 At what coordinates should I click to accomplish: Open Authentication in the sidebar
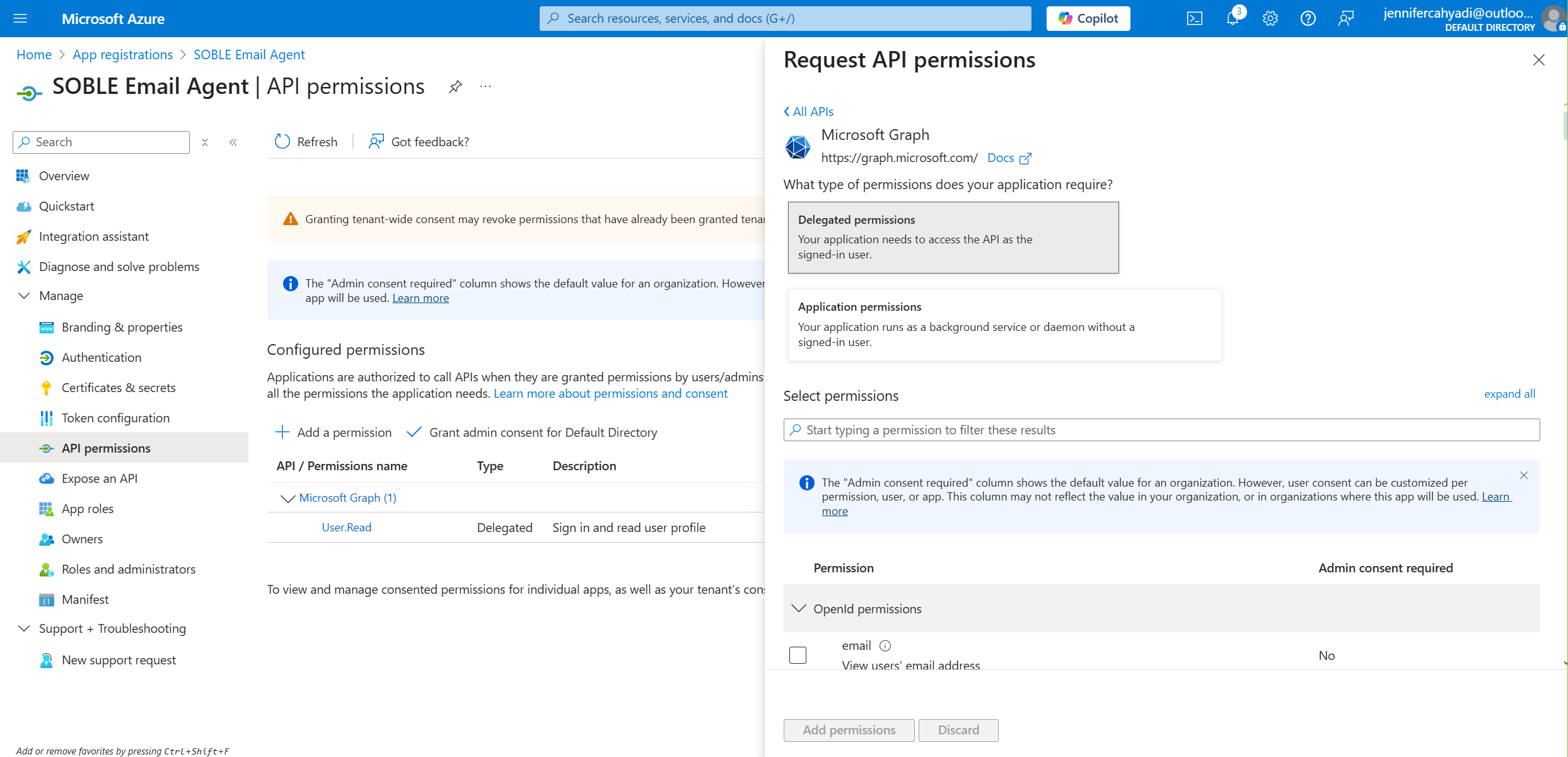coord(101,357)
